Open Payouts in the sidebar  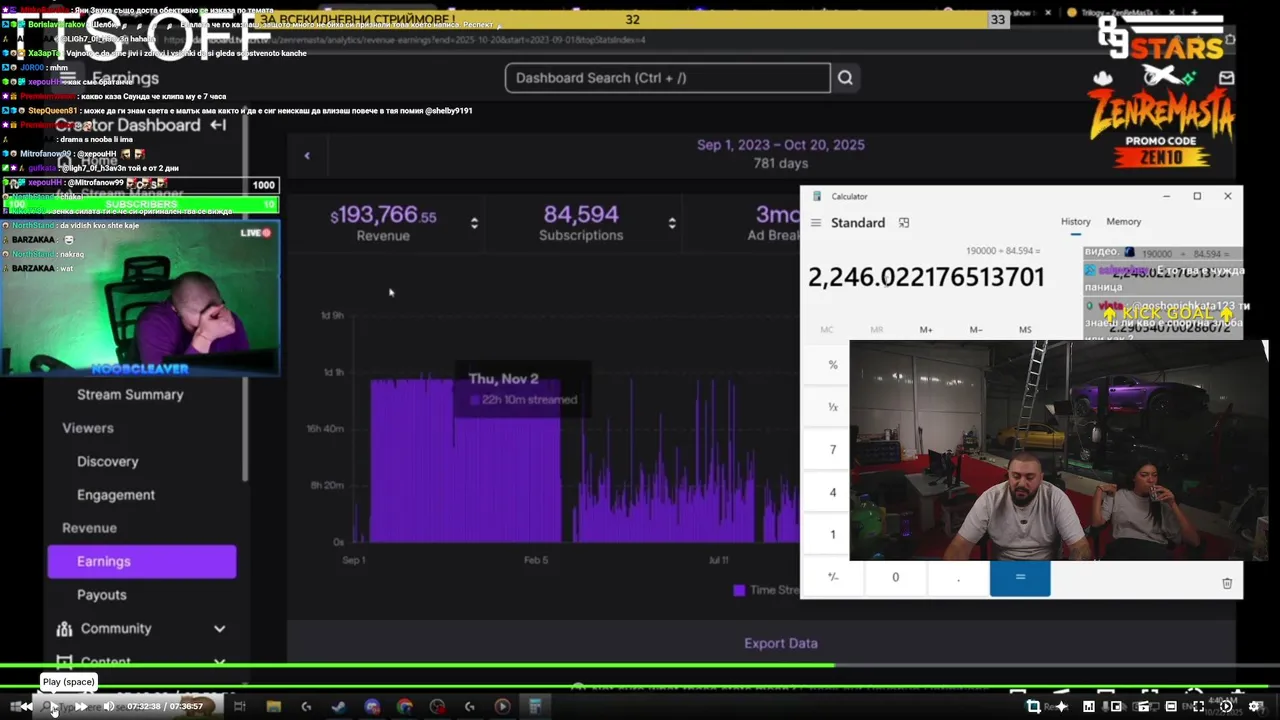pos(102,595)
